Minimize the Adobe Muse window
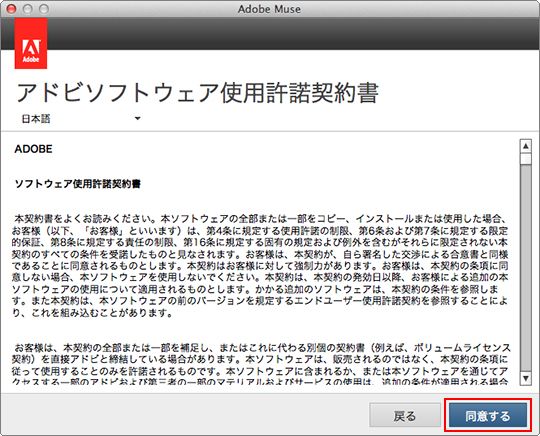540x436 pixels. tap(28, 9)
